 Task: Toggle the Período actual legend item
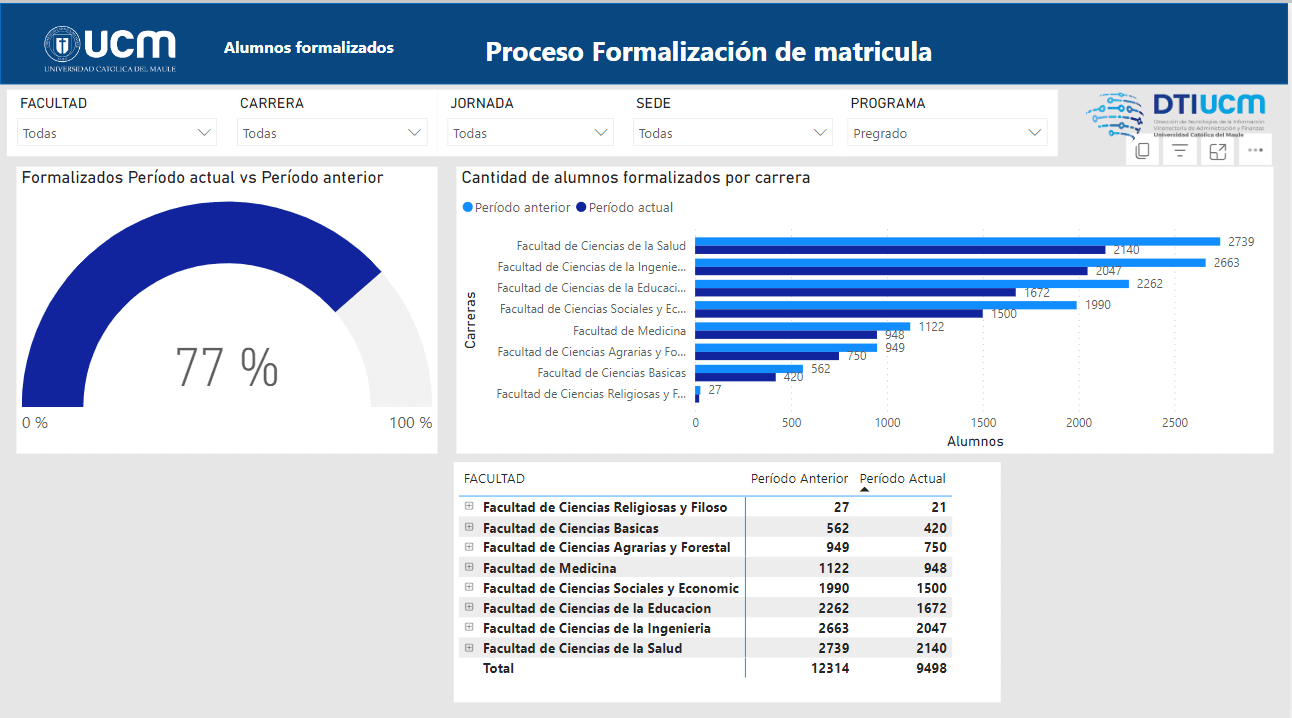click(x=625, y=208)
